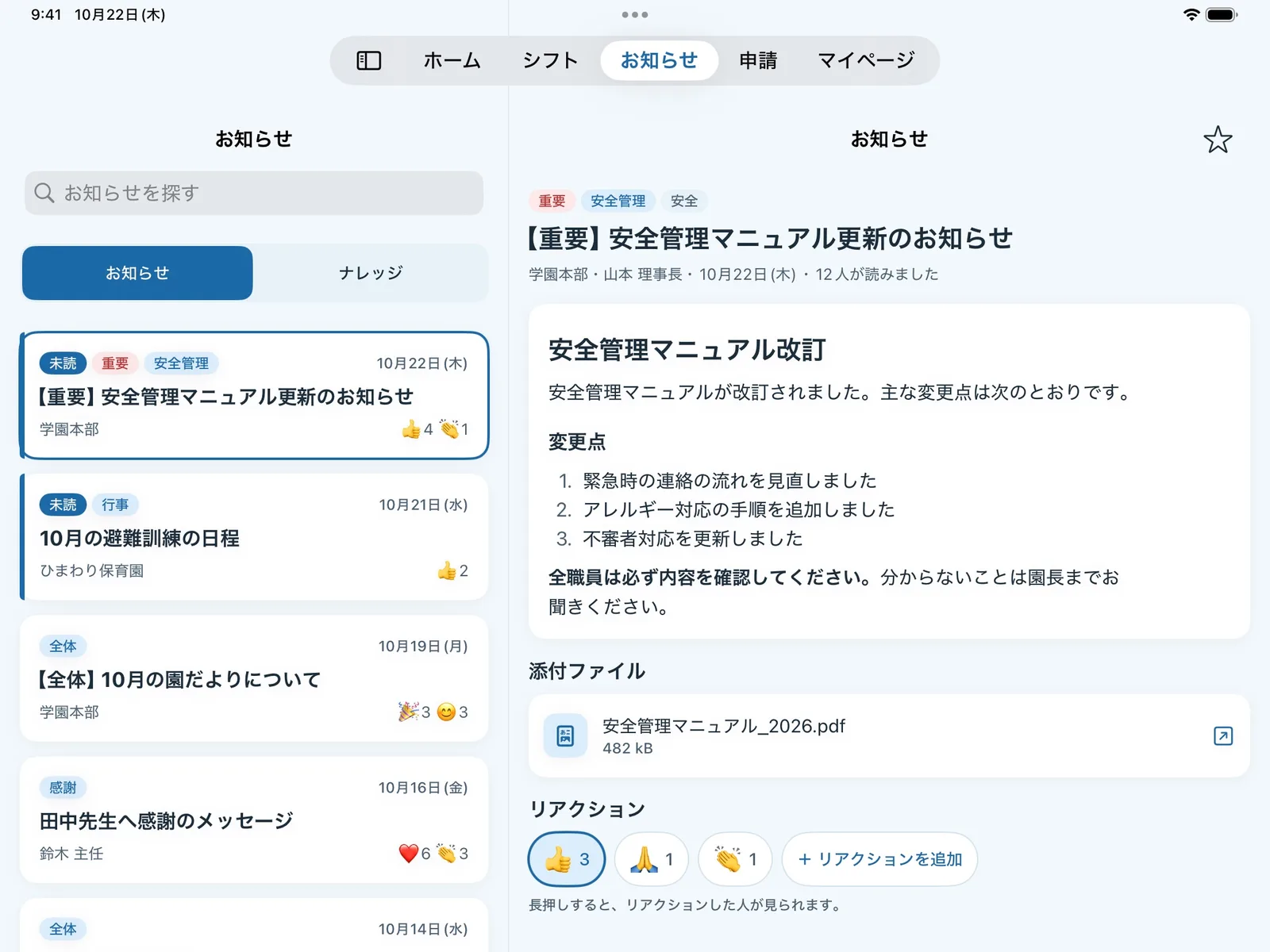Image resolution: width=1270 pixels, height=952 pixels.
Task: Open the PDF attachment external link icon
Action: click(1223, 736)
